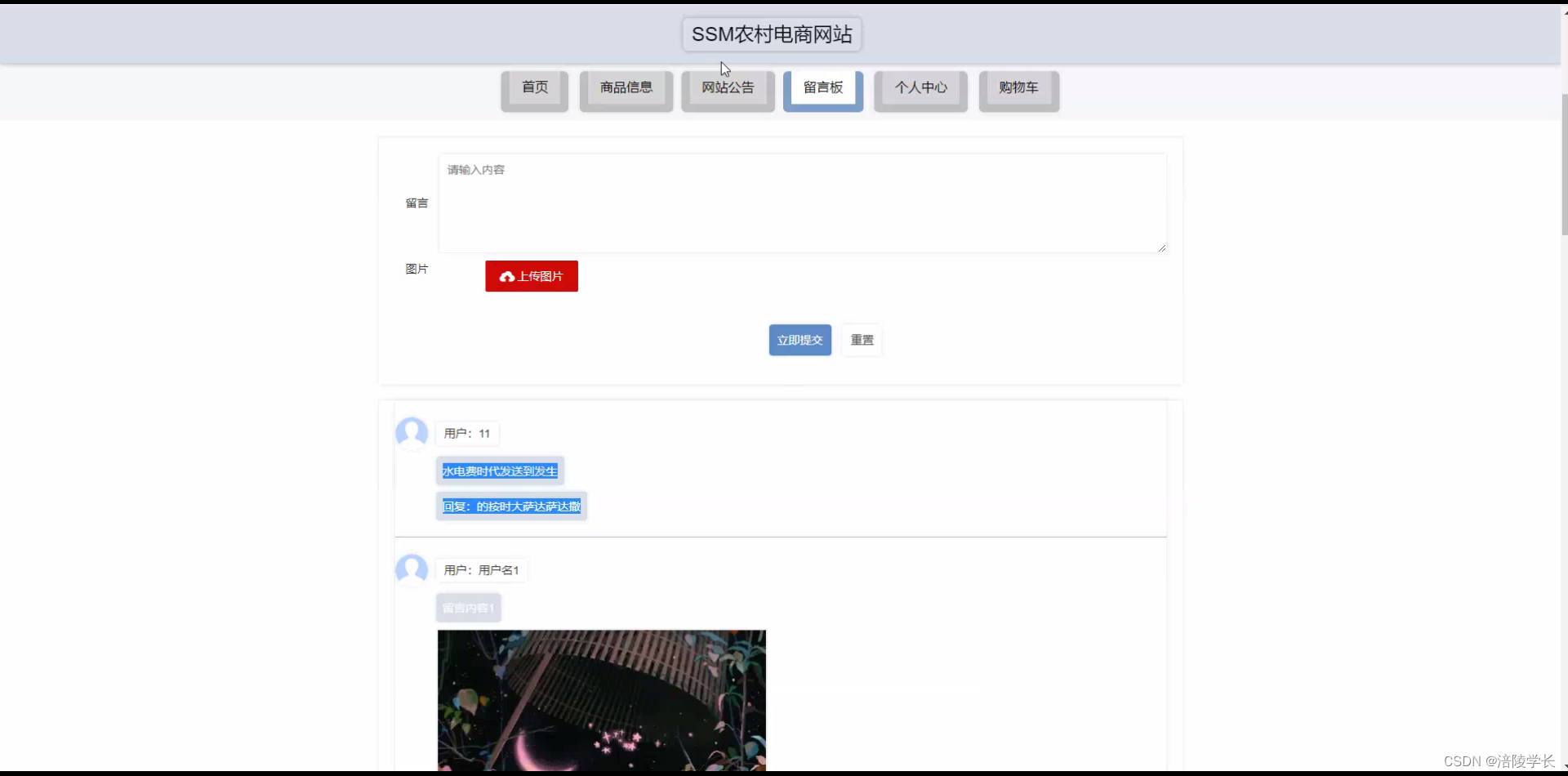Select the currently active 留言板 tab
Image resolution: width=1568 pixels, height=776 pixels.
coord(822,87)
